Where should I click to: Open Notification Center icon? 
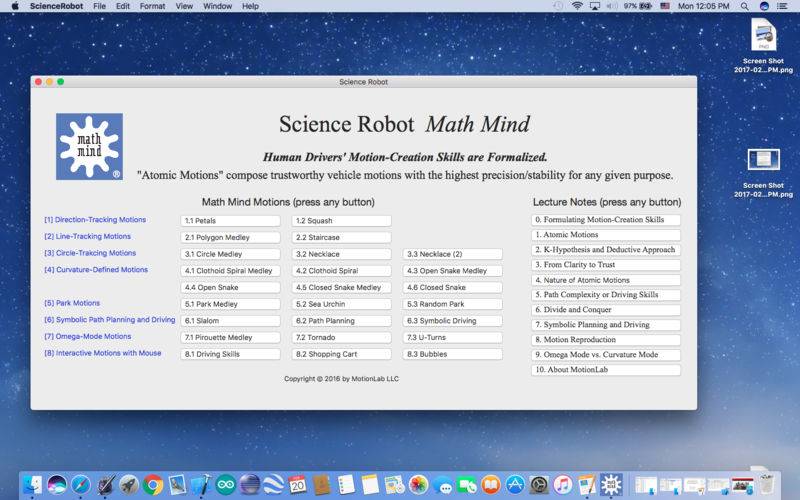(x=782, y=6)
